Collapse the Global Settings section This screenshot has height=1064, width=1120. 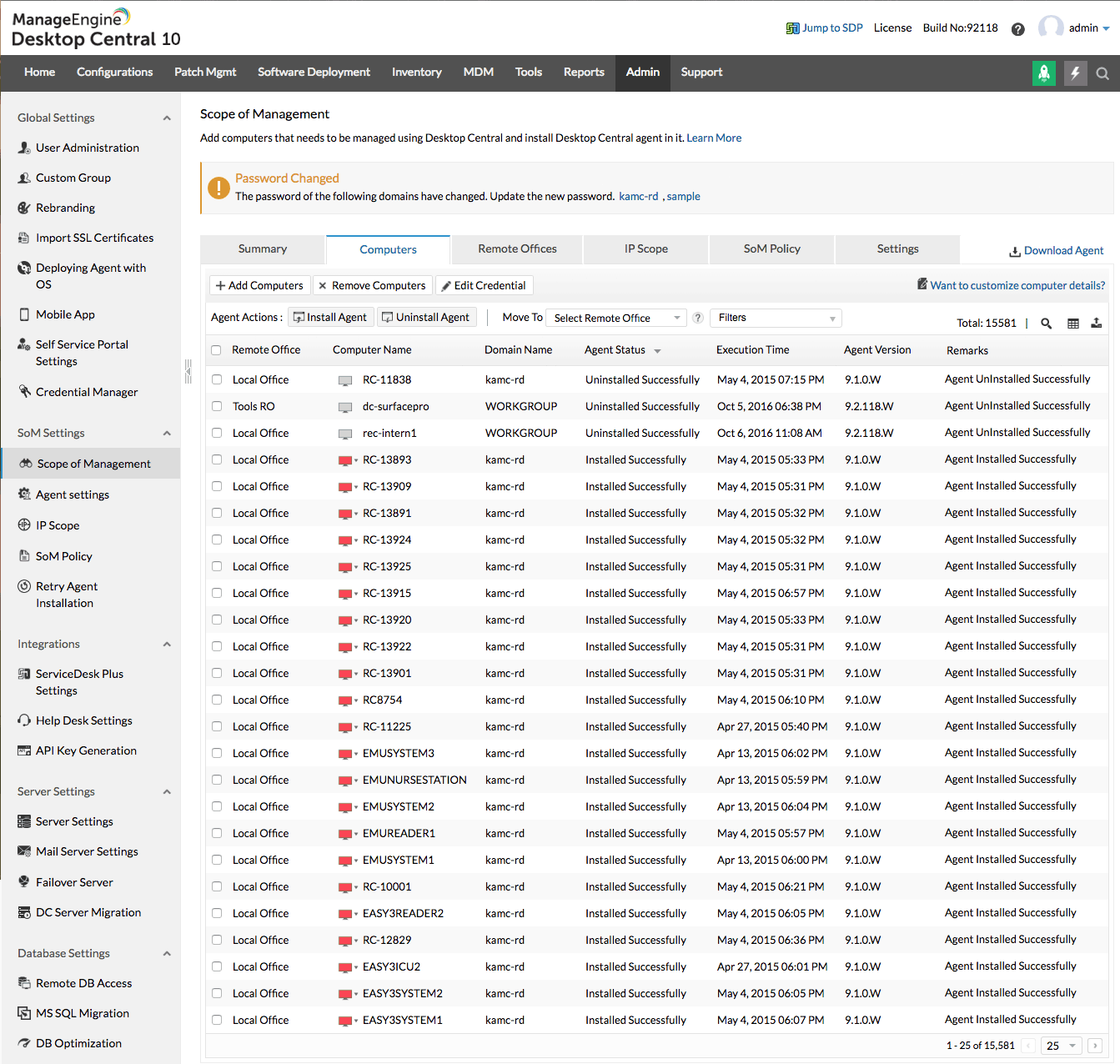tap(167, 118)
